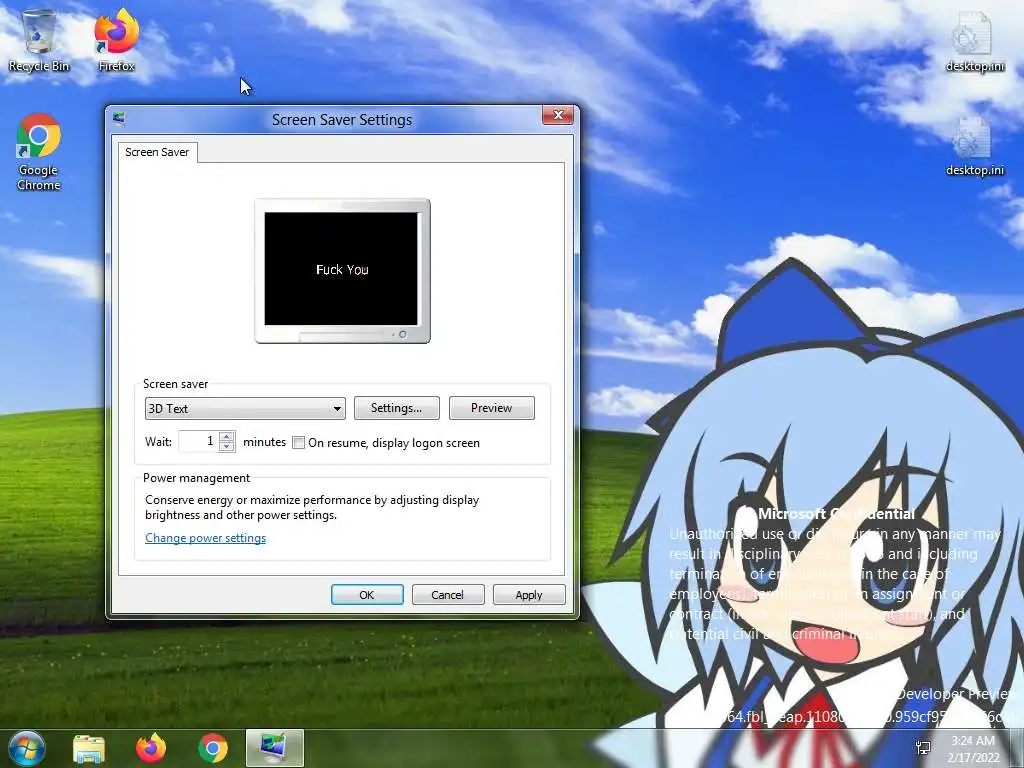Select the Firefox desktop shortcut

pos(117,41)
